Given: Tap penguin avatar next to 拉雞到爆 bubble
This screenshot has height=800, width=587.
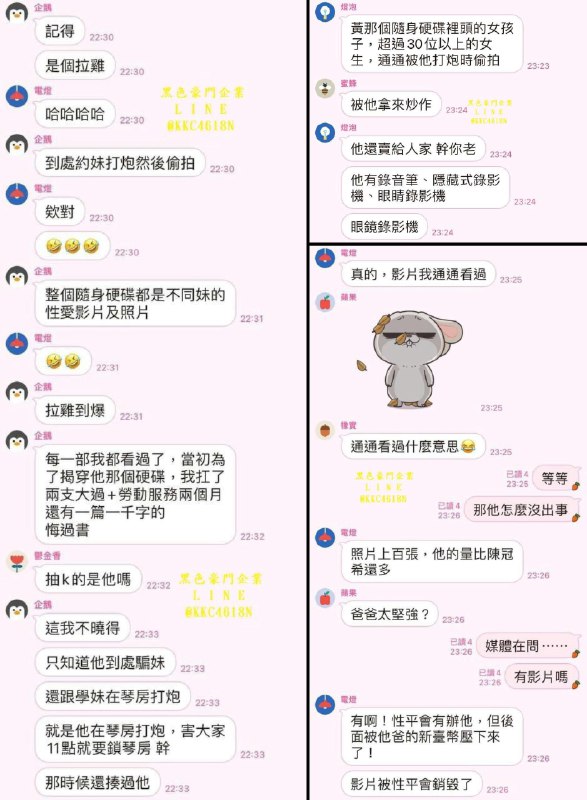Looking at the screenshot, I should (x=16, y=392).
